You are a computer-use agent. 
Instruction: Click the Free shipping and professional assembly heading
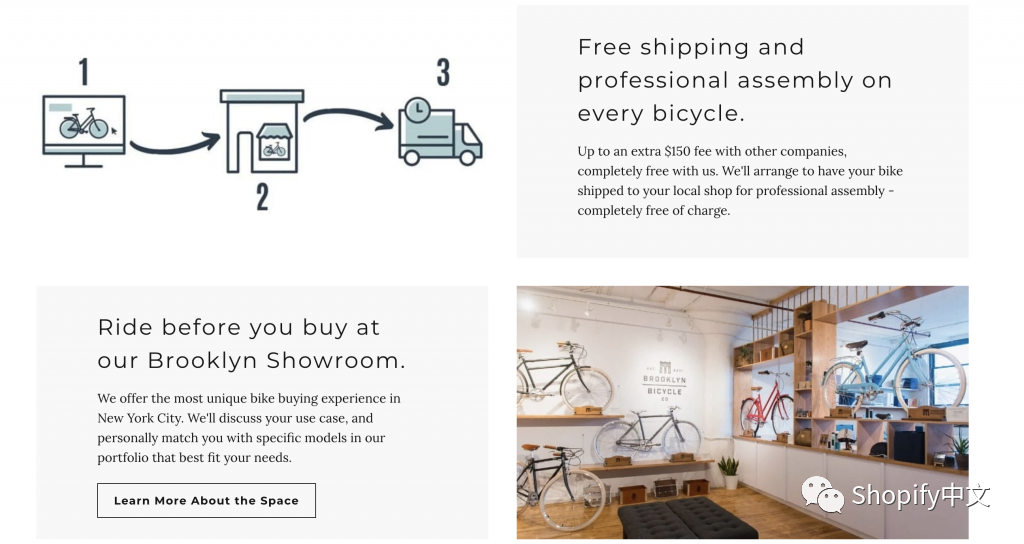[x=734, y=80]
